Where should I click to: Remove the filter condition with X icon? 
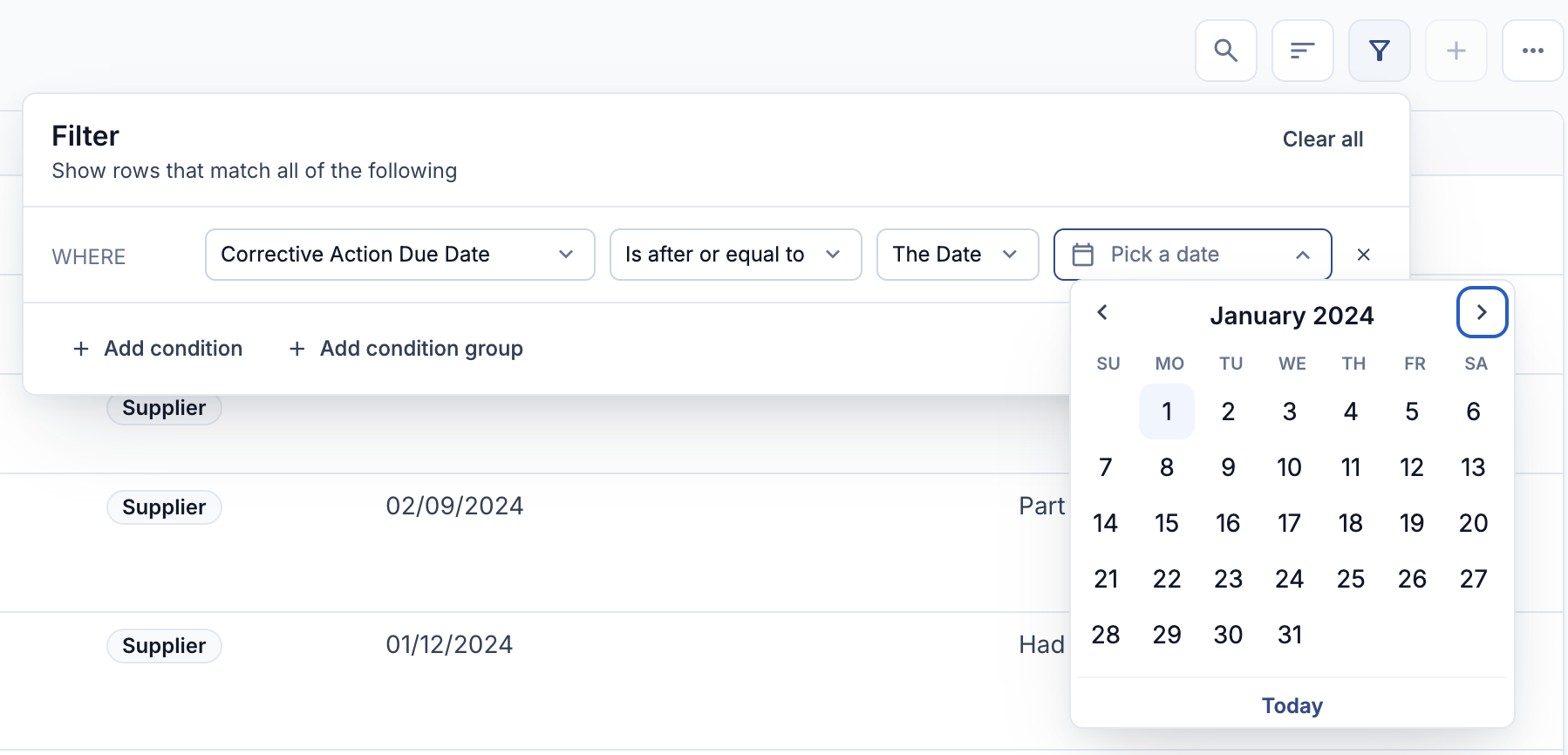[x=1364, y=255]
